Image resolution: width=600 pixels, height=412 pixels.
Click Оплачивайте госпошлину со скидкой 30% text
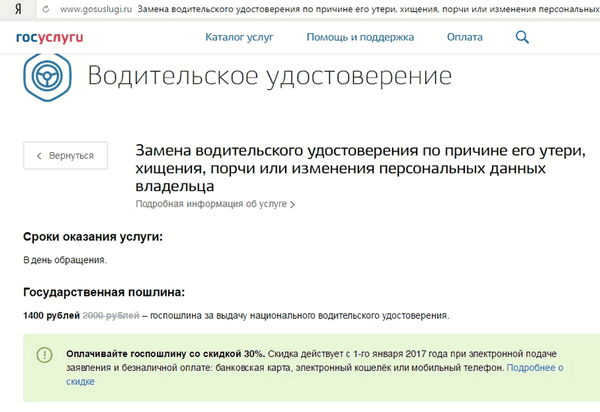(x=165, y=354)
